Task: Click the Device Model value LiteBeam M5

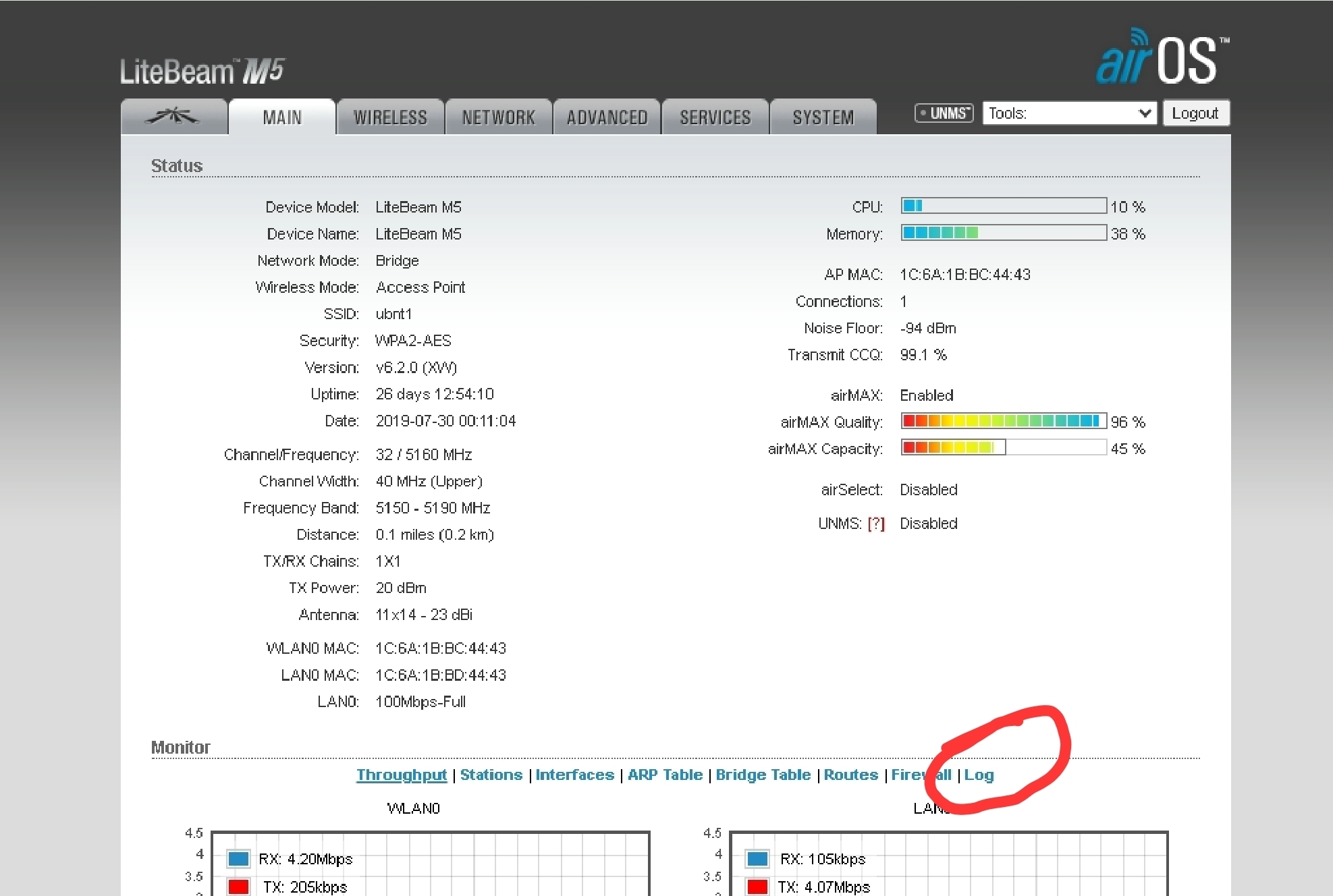Action: (x=418, y=207)
